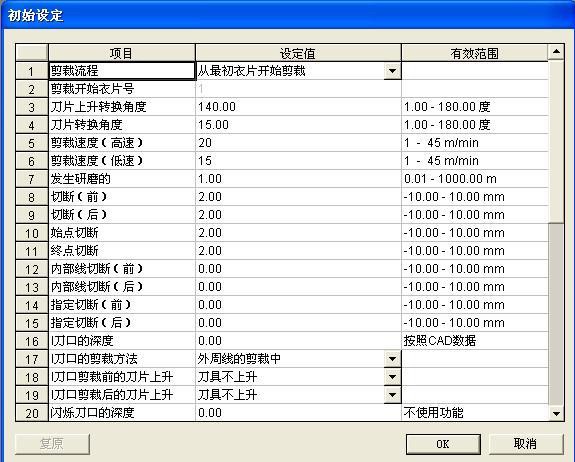
Task: Click the 复原 restore button
Action: (x=52, y=444)
